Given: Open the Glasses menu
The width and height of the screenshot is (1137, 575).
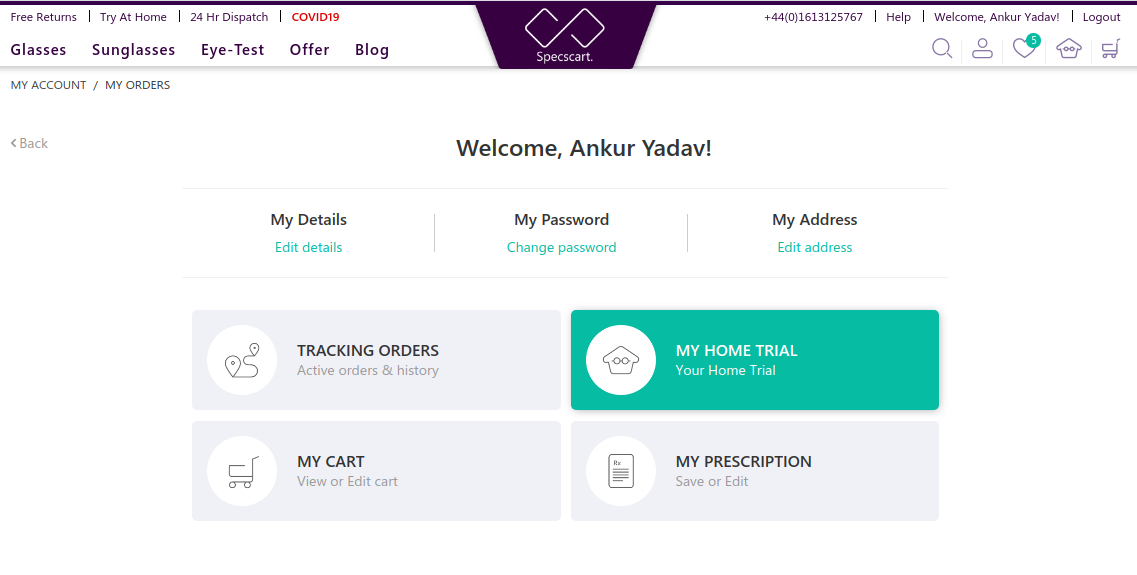Looking at the screenshot, I should click(38, 49).
